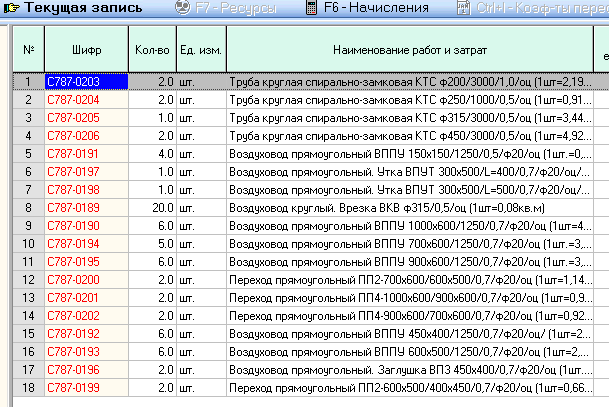Click the name Труба круглая КТС ф315/3000
The width and height of the screenshot is (609, 407).
(x=410, y=118)
